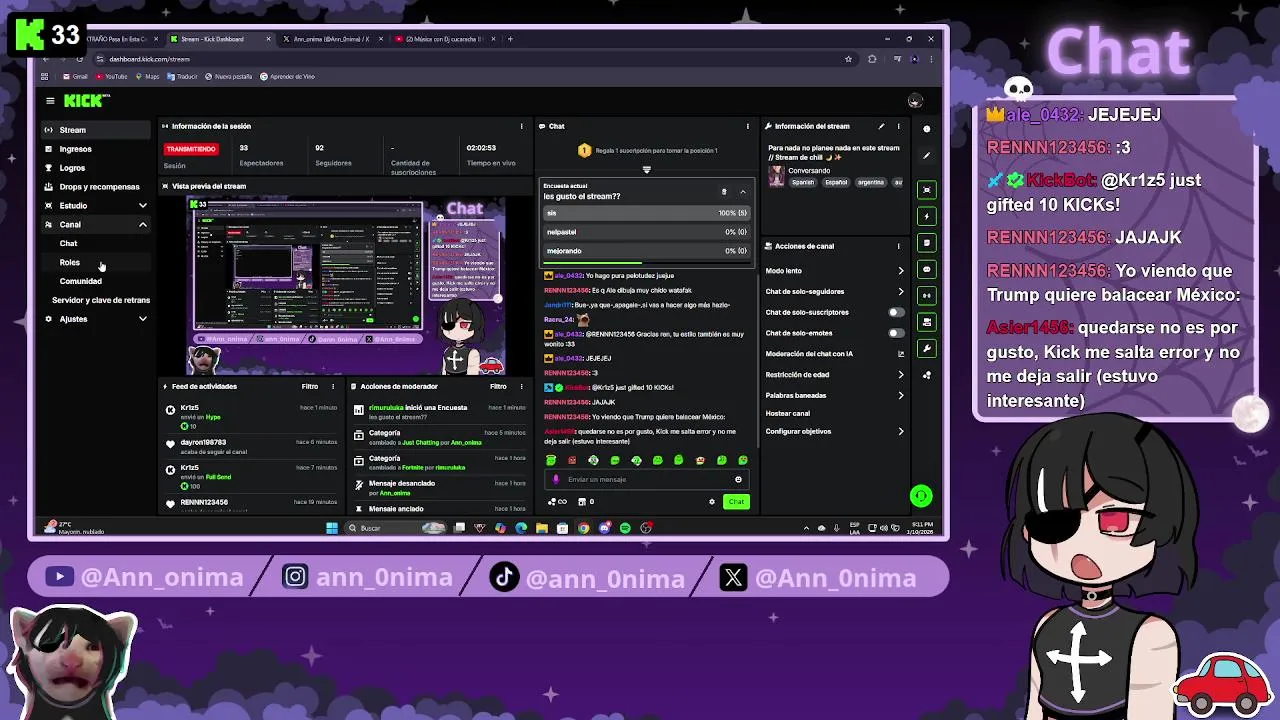Click the first green emote above message box
Screen dimensions: 1280x720
coord(551,460)
